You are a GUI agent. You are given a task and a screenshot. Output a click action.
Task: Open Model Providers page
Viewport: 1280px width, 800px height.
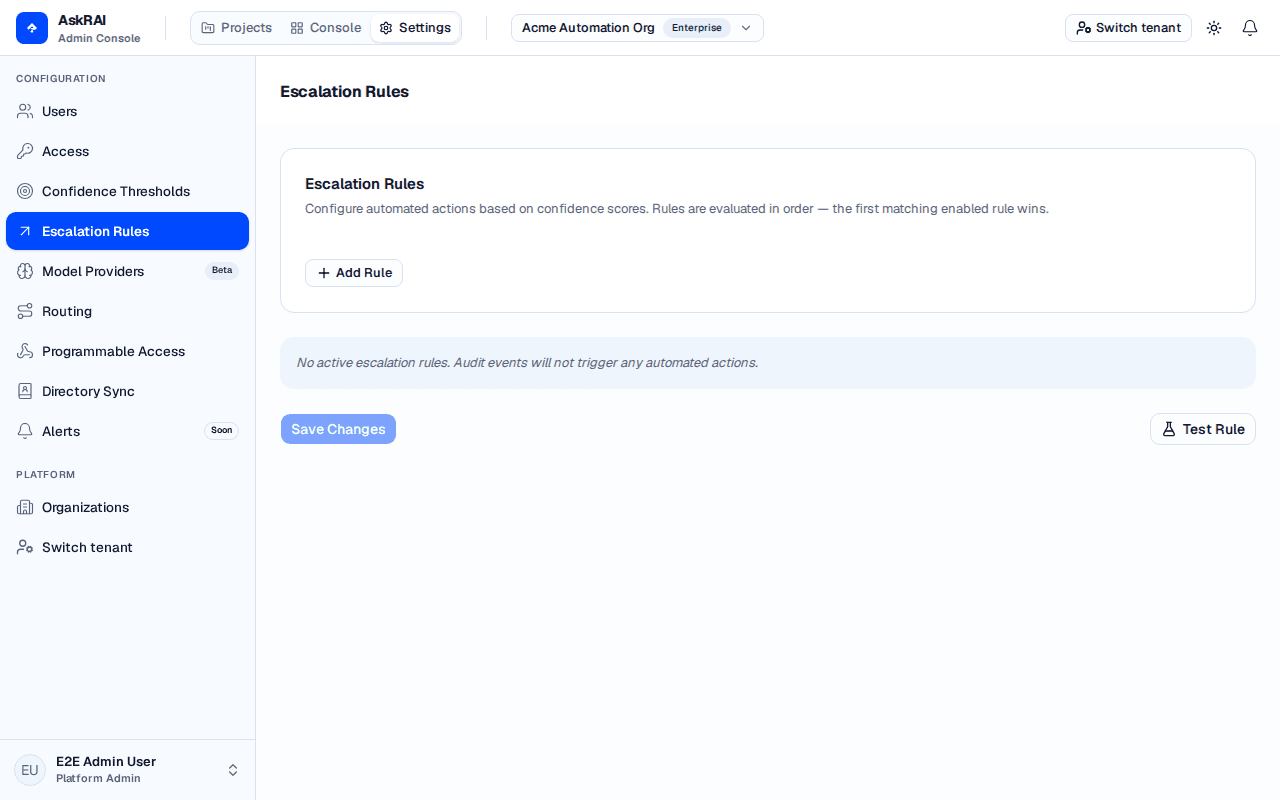pos(127,271)
